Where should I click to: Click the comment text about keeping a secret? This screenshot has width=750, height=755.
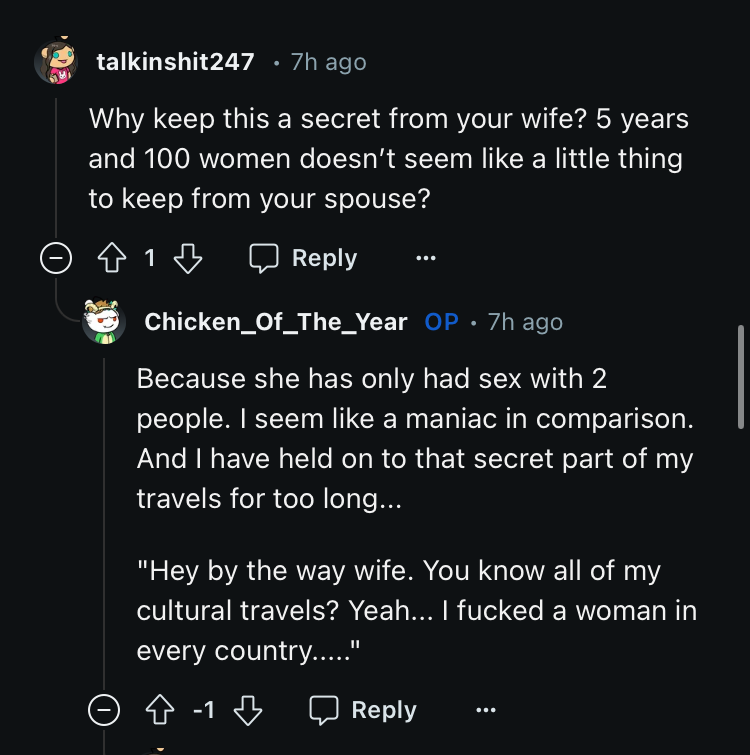388,159
